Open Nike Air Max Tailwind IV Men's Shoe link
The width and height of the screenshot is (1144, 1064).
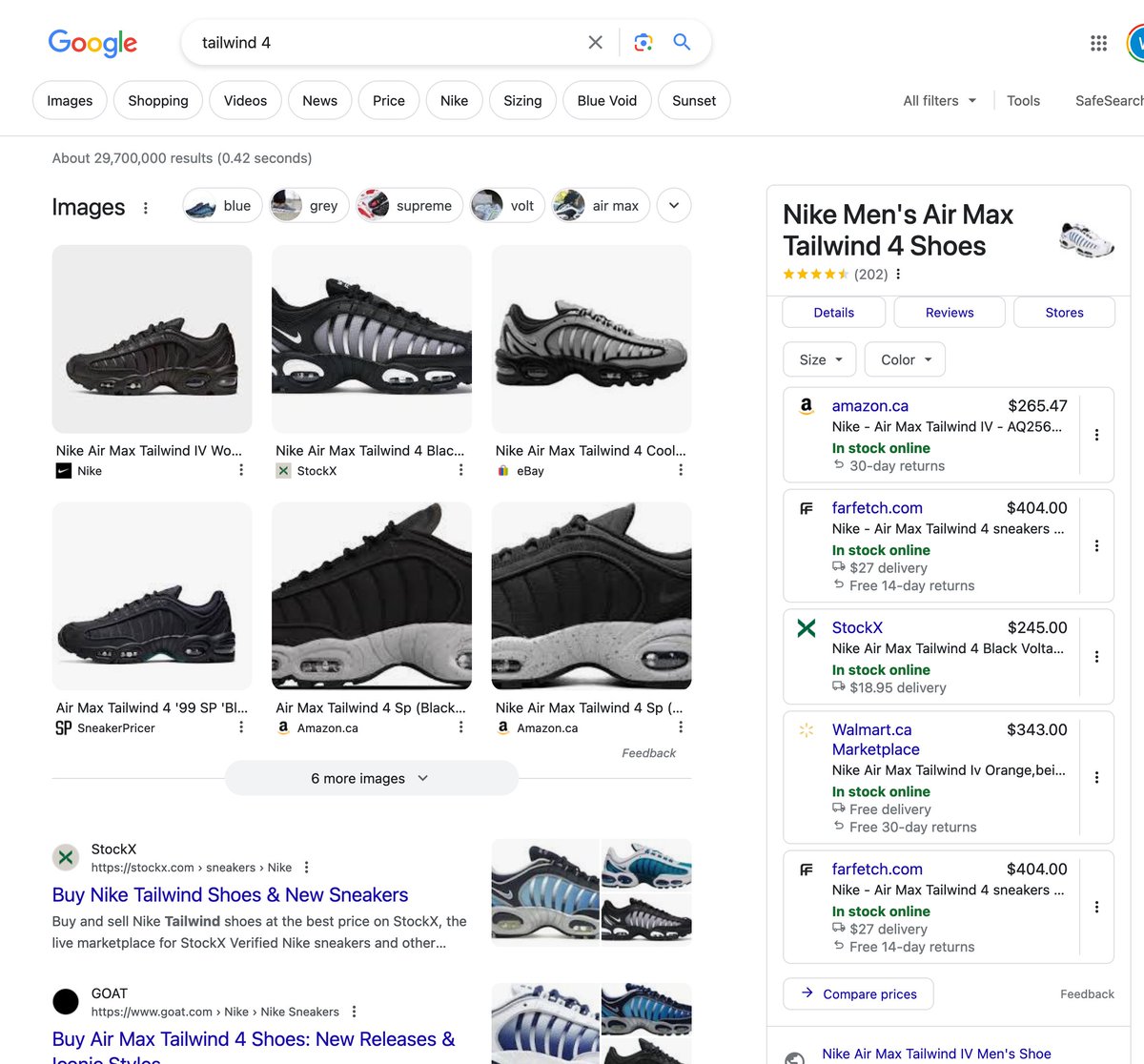936,1054
